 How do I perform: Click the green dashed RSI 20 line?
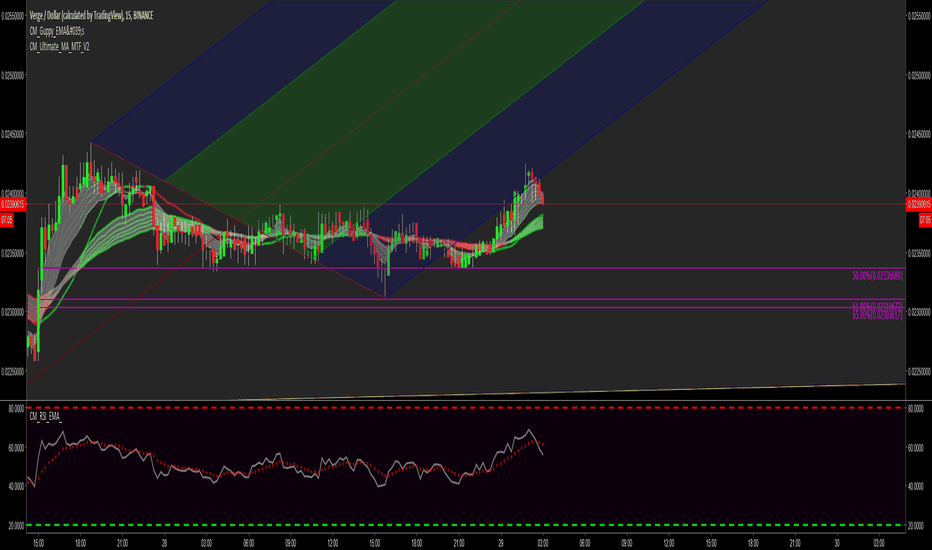(465, 524)
